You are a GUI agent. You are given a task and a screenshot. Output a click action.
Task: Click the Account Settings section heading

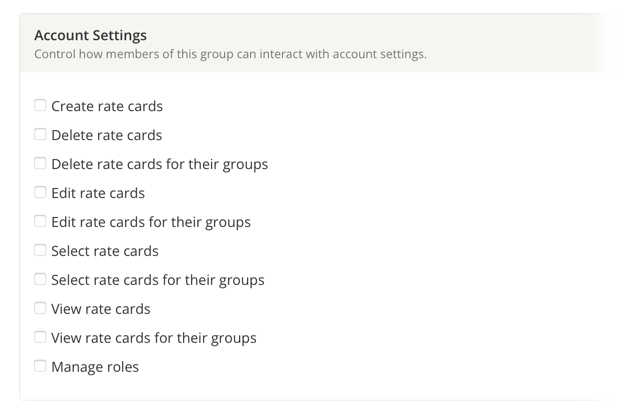tap(90, 35)
